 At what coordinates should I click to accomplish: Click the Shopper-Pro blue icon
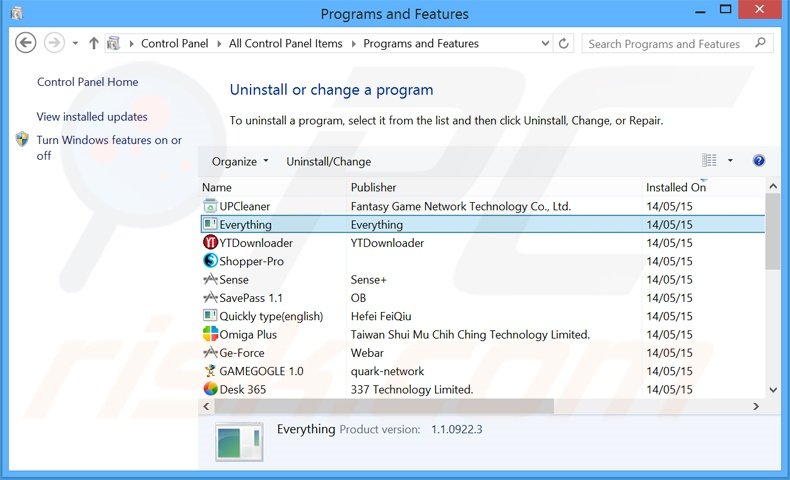click(x=210, y=261)
